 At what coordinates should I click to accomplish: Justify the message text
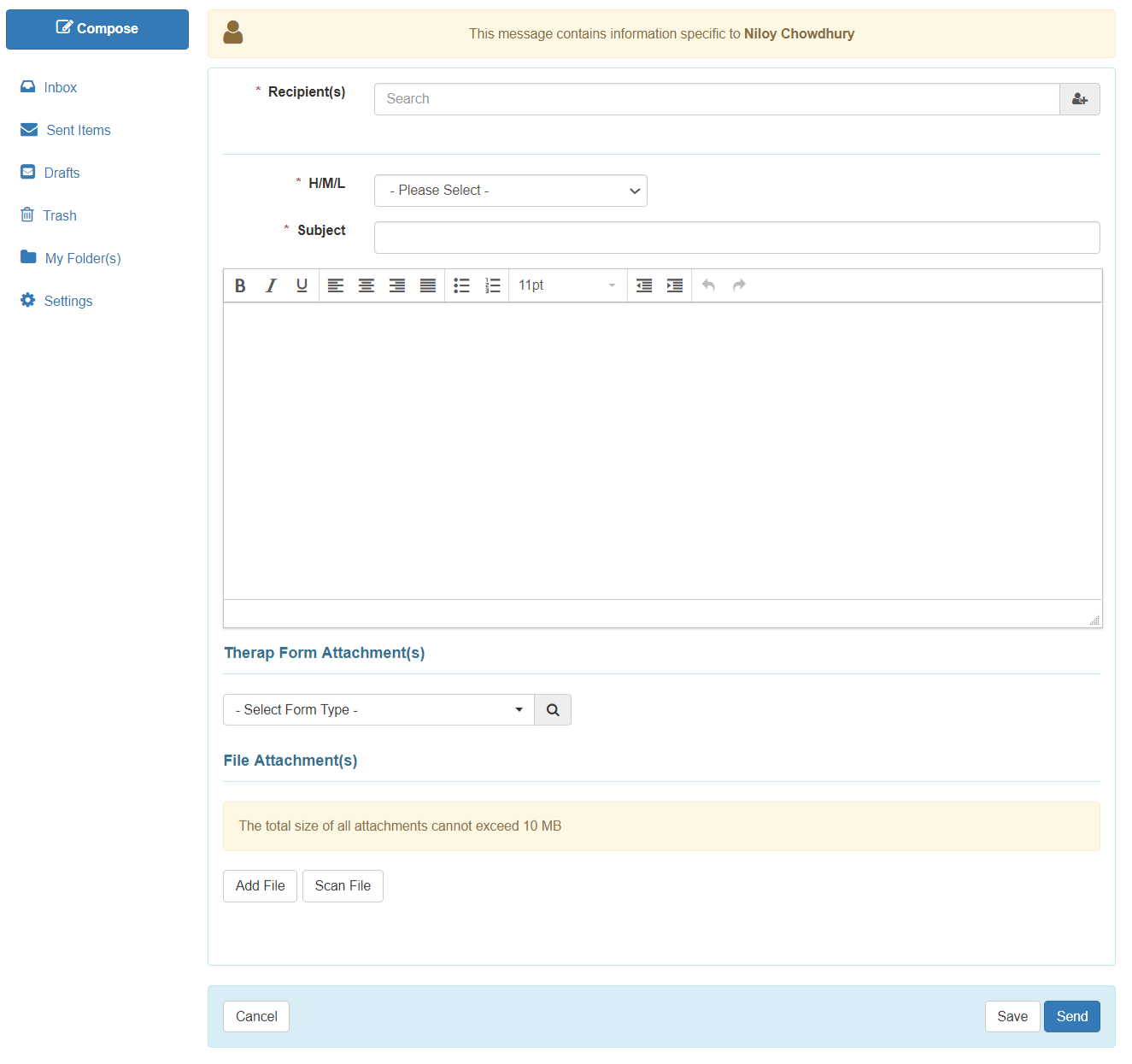click(x=428, y=285)
